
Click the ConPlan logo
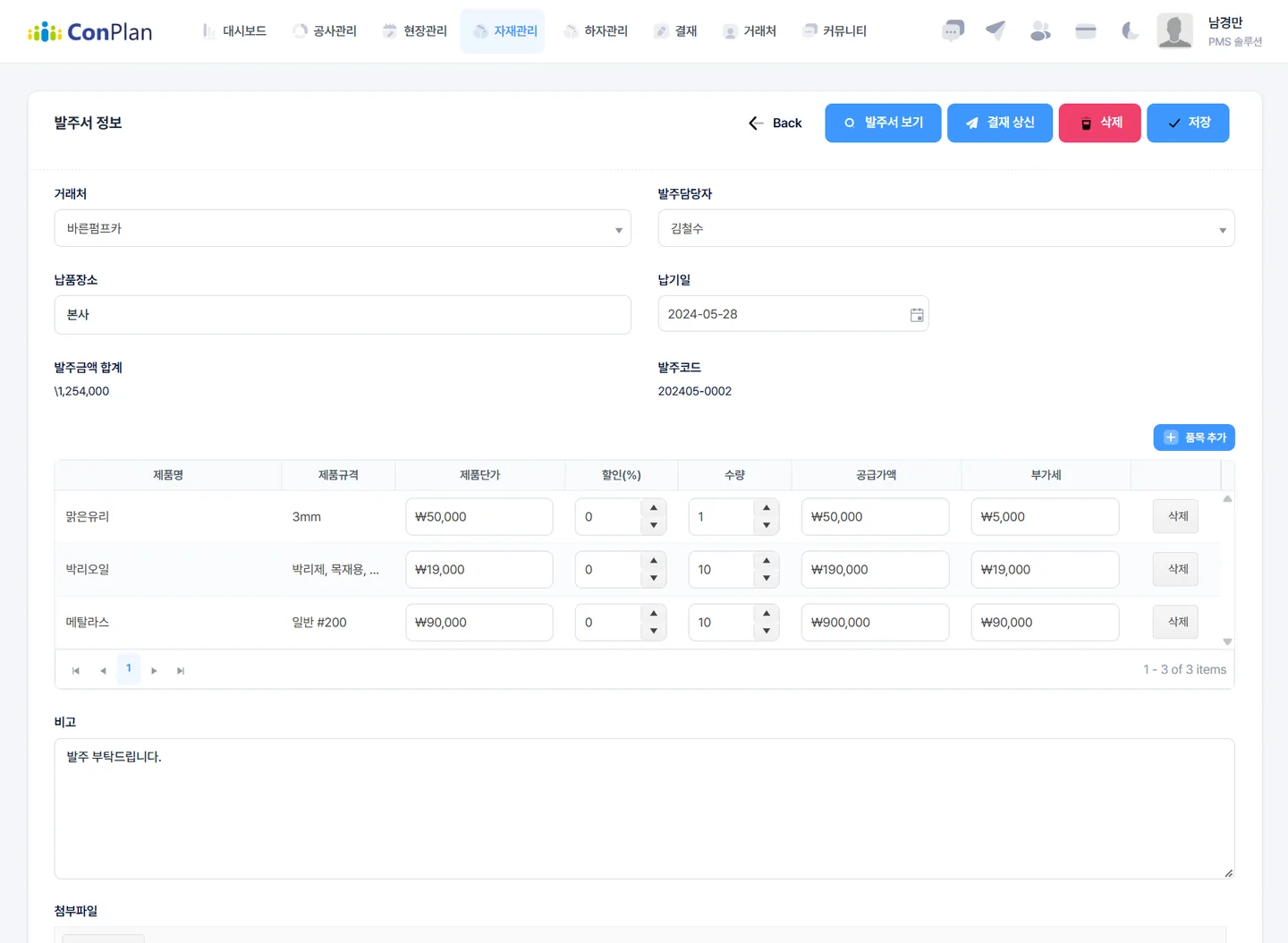point(90,32)
